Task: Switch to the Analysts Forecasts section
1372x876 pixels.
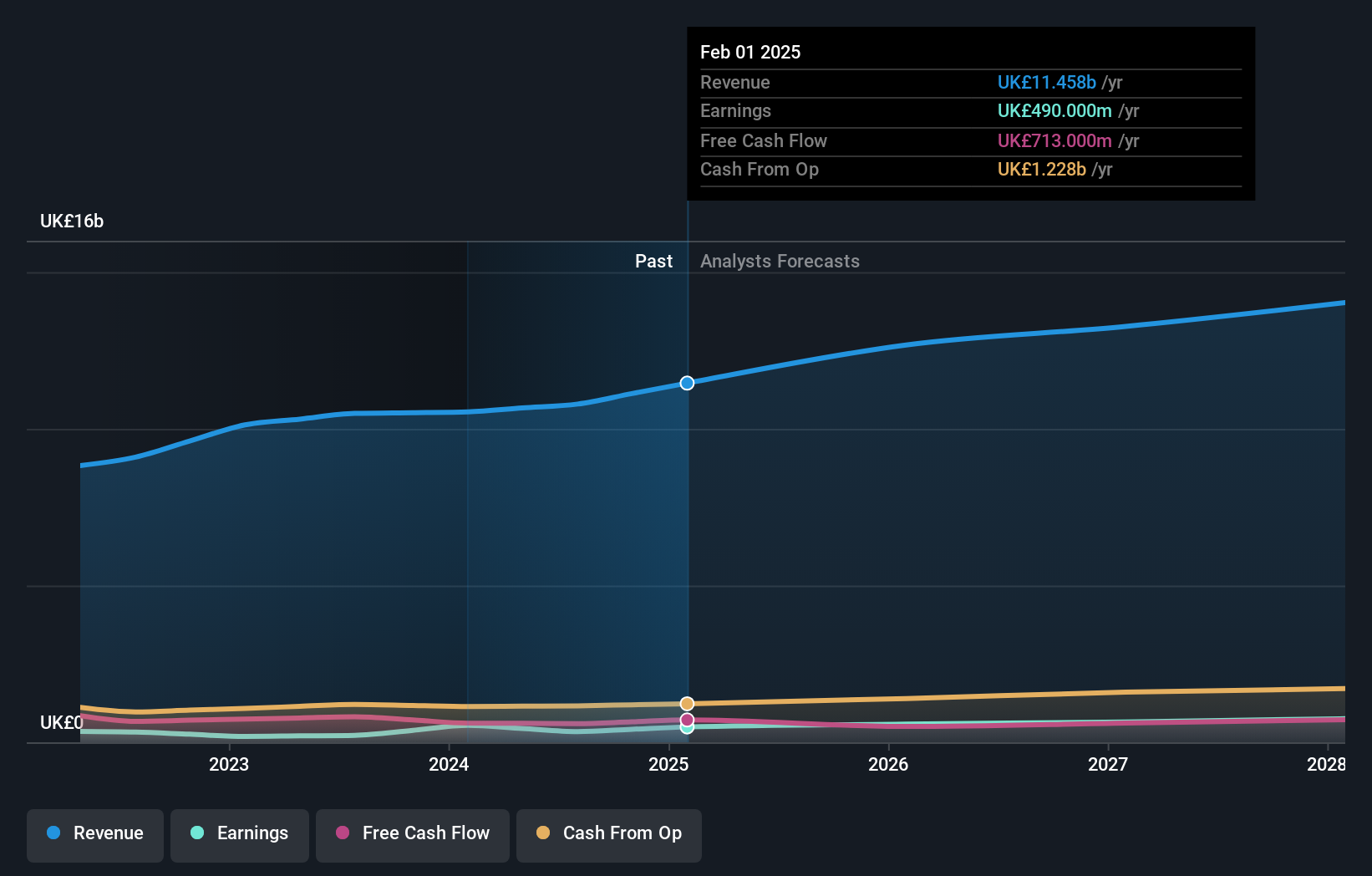Action: [x=780, y=261]
